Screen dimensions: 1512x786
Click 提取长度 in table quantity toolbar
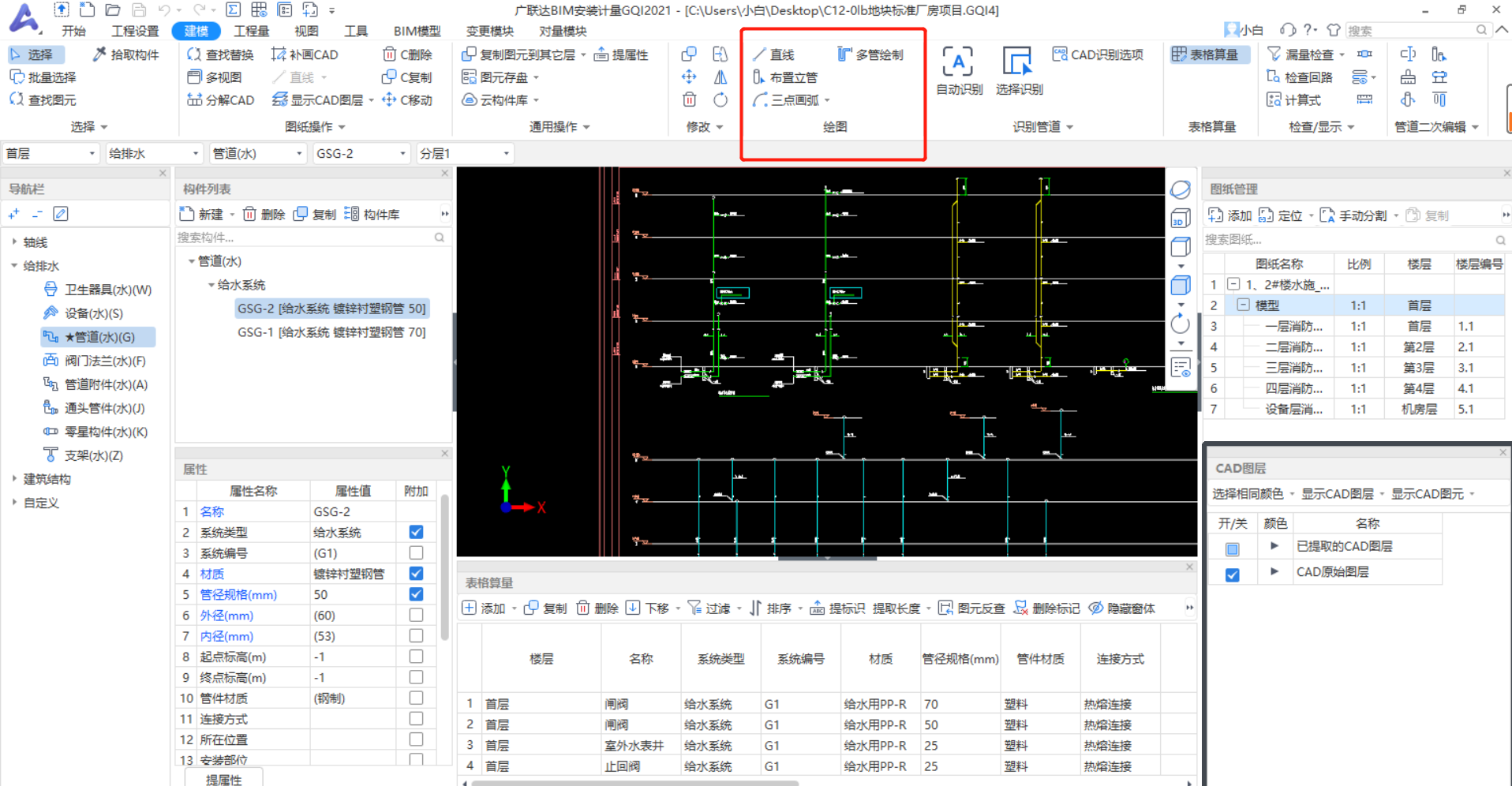tap(896, 608)
